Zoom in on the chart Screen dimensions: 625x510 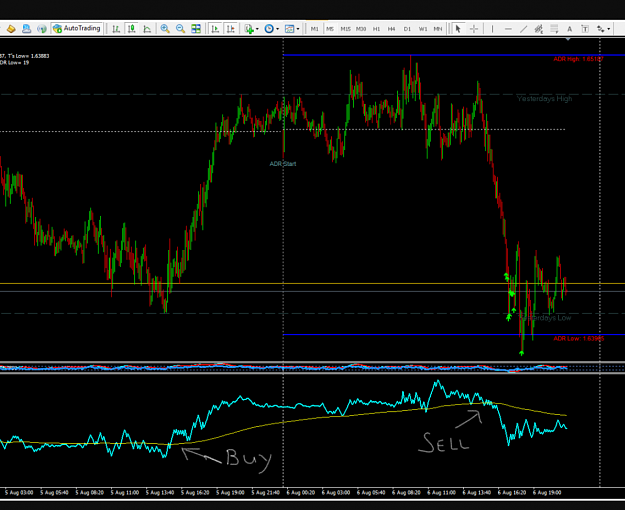coord(165,29)
